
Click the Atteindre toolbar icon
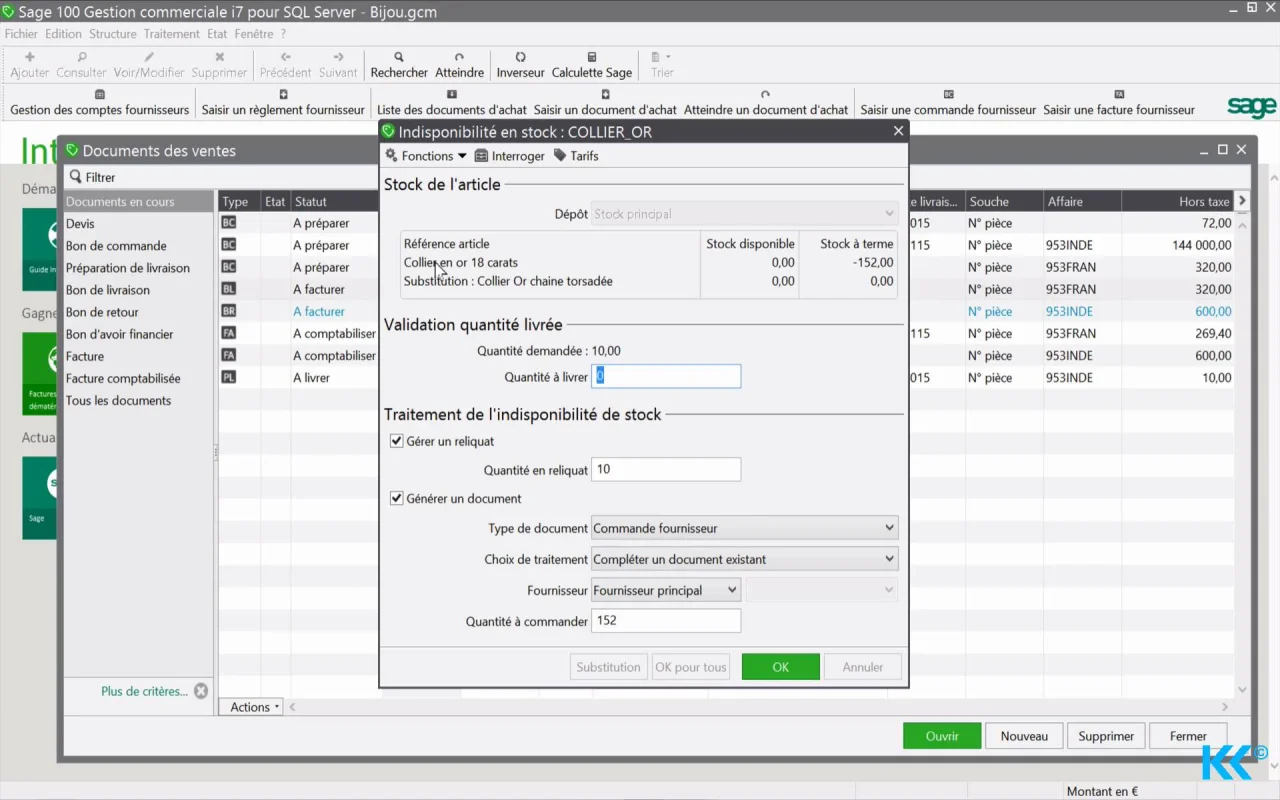pos(459,57)
